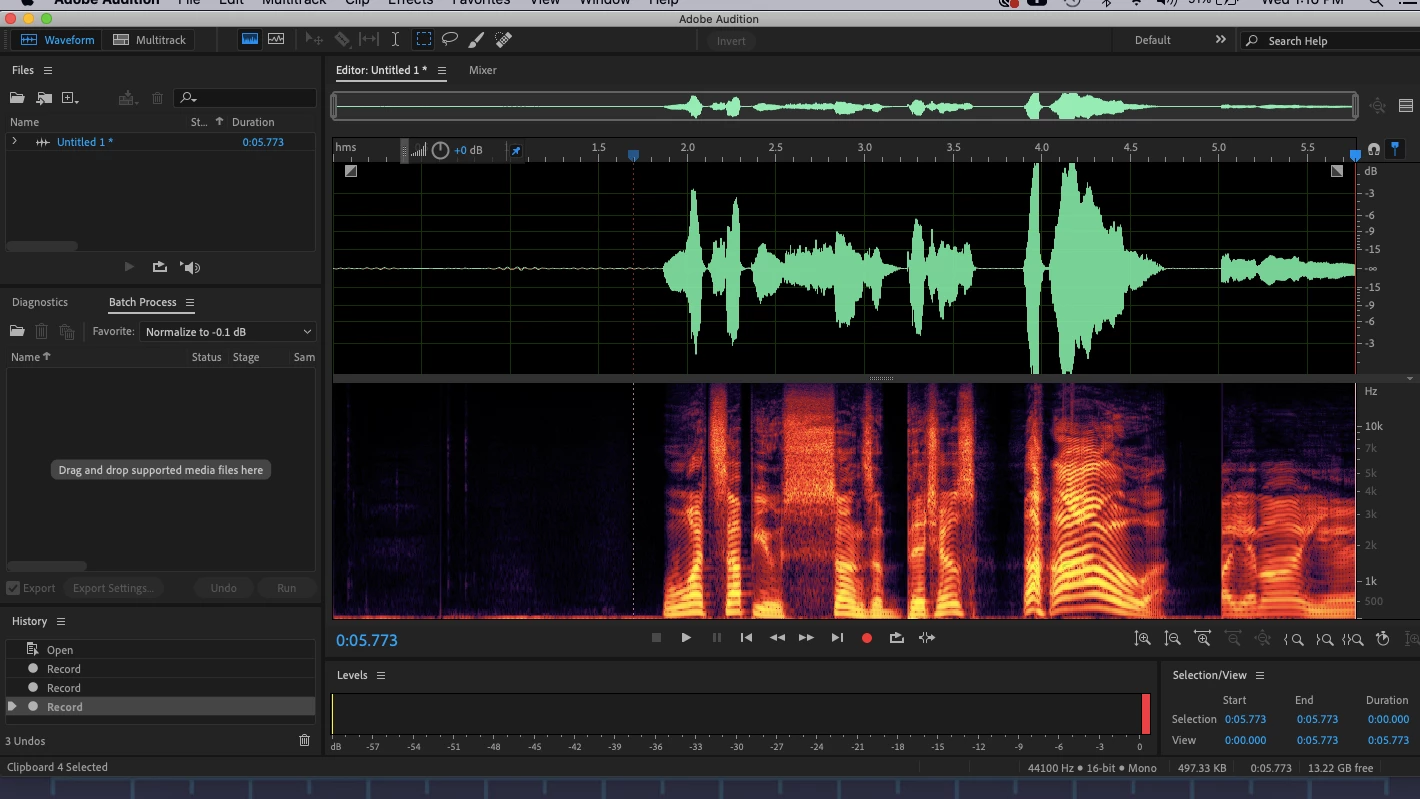Image resolution: width=1420 pixels, height=799 pixels.
Task: Sort files by Duration column
Action: [x=253, y=122]
